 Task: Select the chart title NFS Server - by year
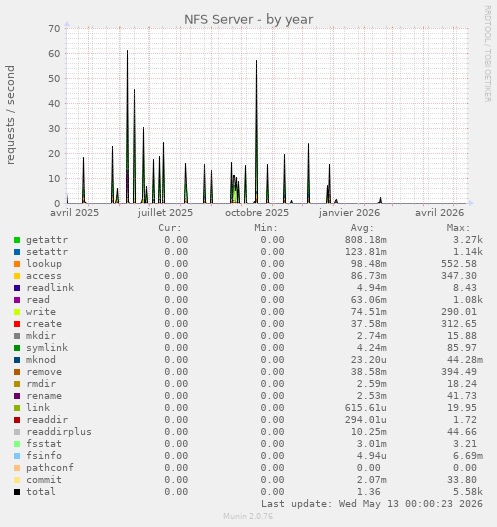click(x=249, y=19)
